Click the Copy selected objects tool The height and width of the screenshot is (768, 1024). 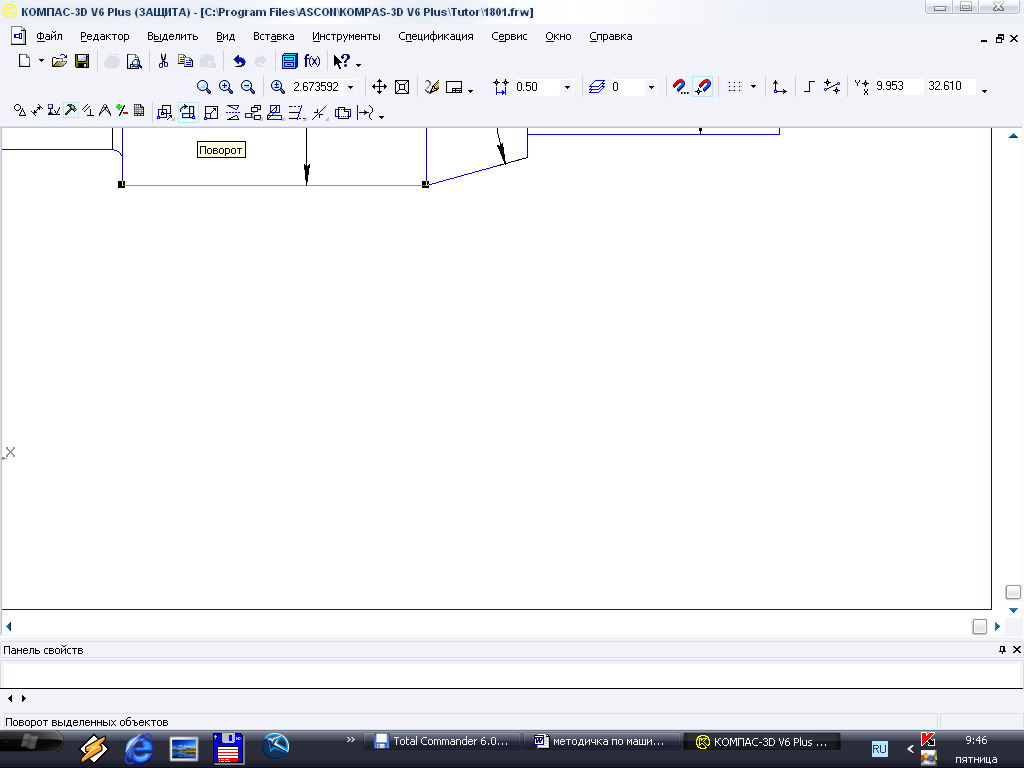(253, 113)
